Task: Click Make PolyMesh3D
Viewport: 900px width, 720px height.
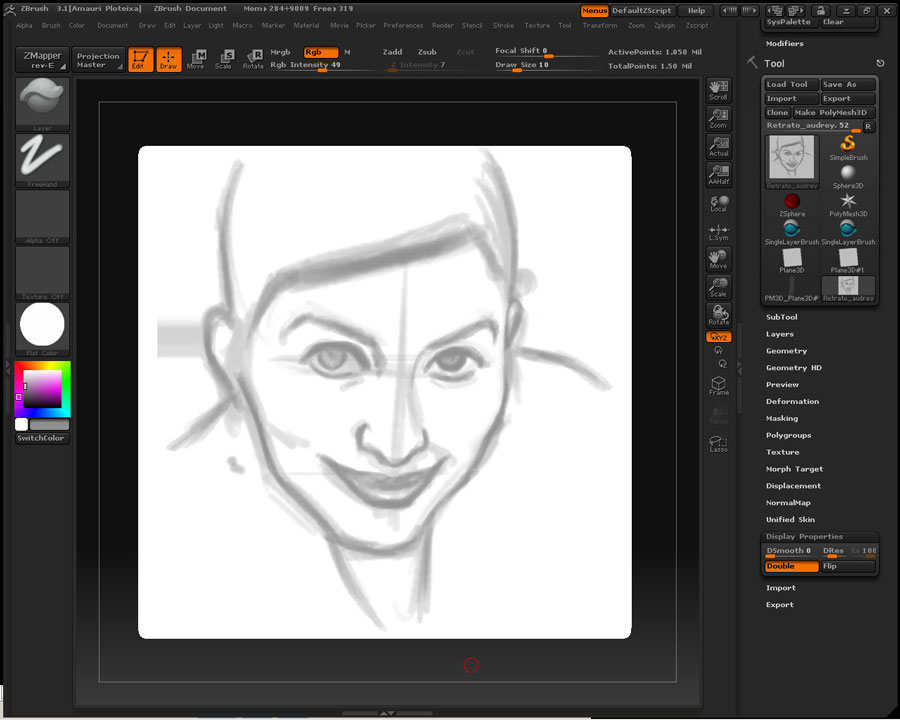Action: pos(834,113)
